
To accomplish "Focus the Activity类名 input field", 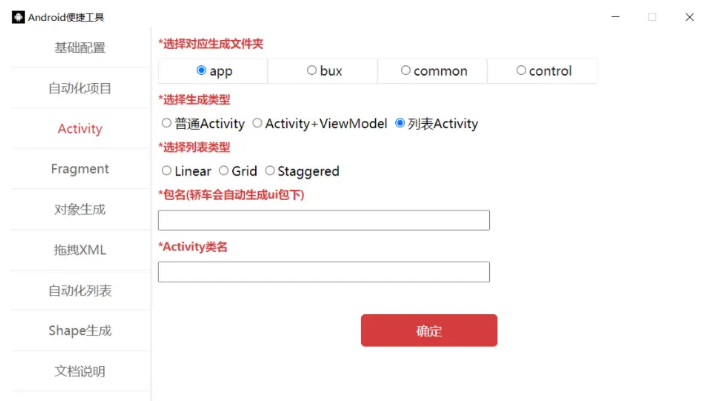I will [x=324, y=272].
